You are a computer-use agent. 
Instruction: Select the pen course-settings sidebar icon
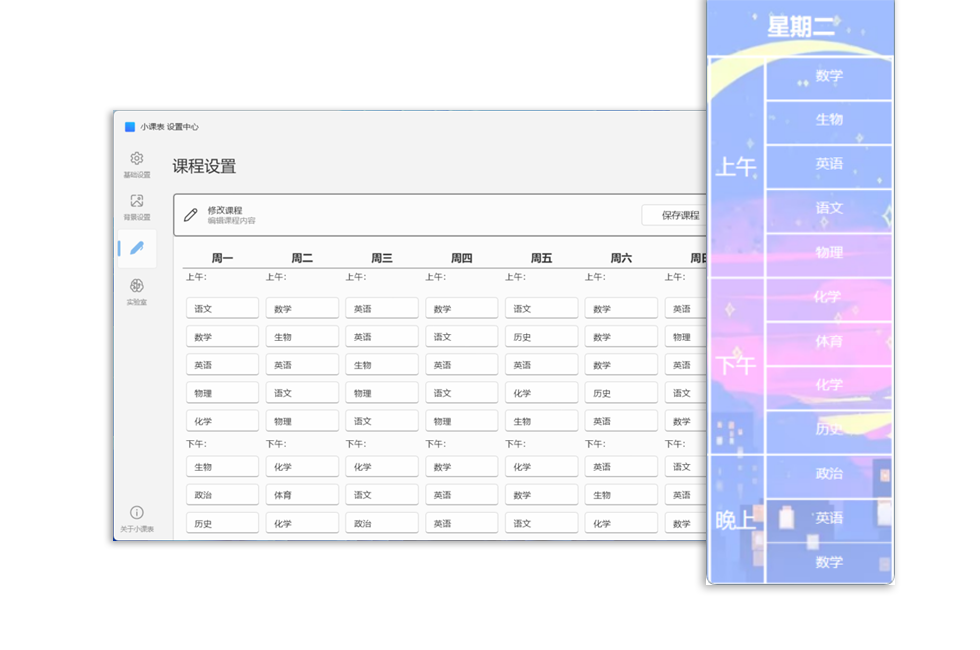(x=137, y=247)
